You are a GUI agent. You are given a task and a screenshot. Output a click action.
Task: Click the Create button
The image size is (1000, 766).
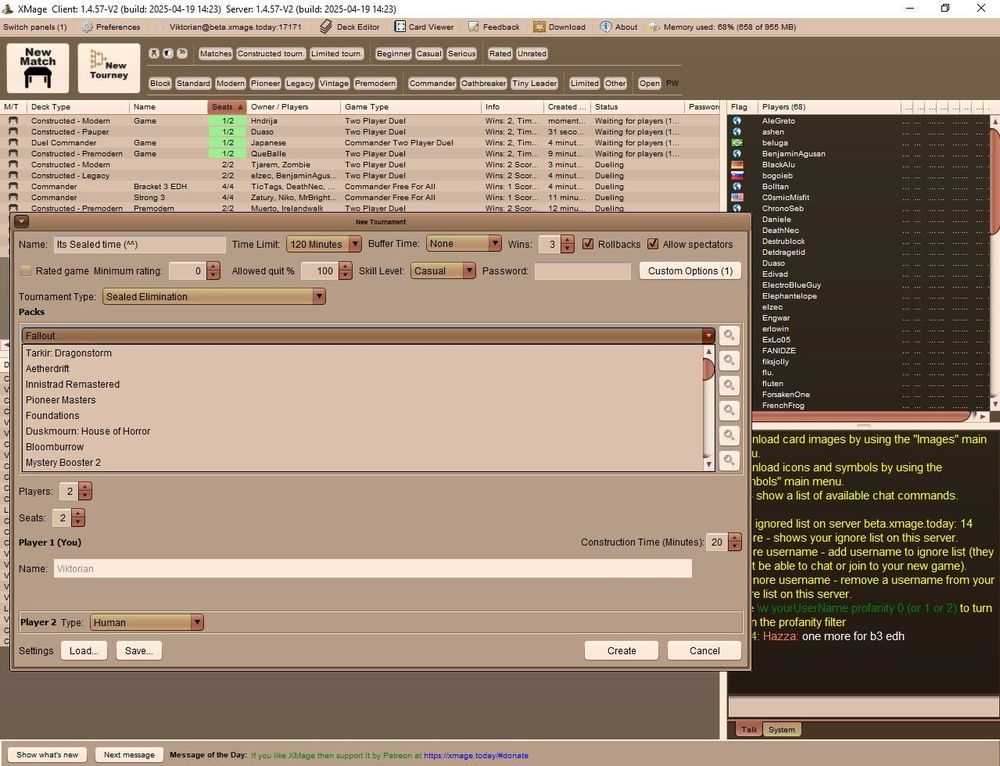pos(620,650)
